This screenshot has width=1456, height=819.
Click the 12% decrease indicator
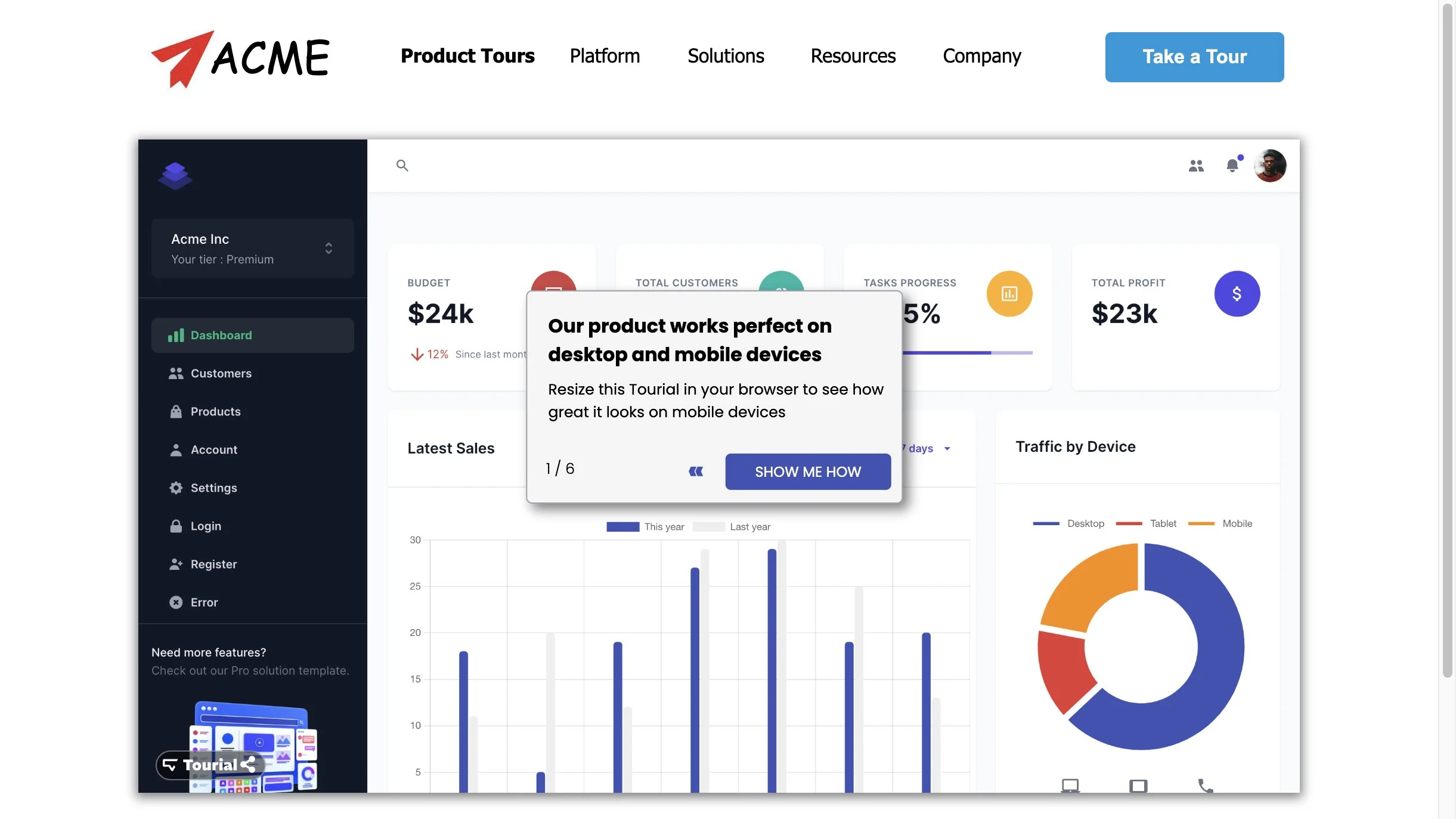click(429, 355)
